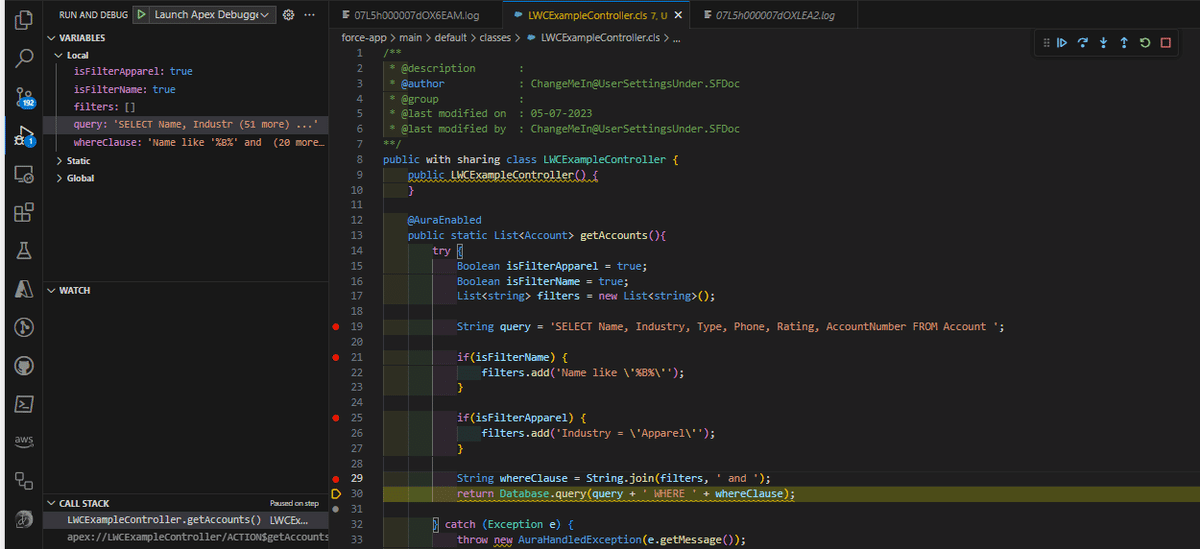Toggle the breakpoint on line 25

(x=336, y=417)
